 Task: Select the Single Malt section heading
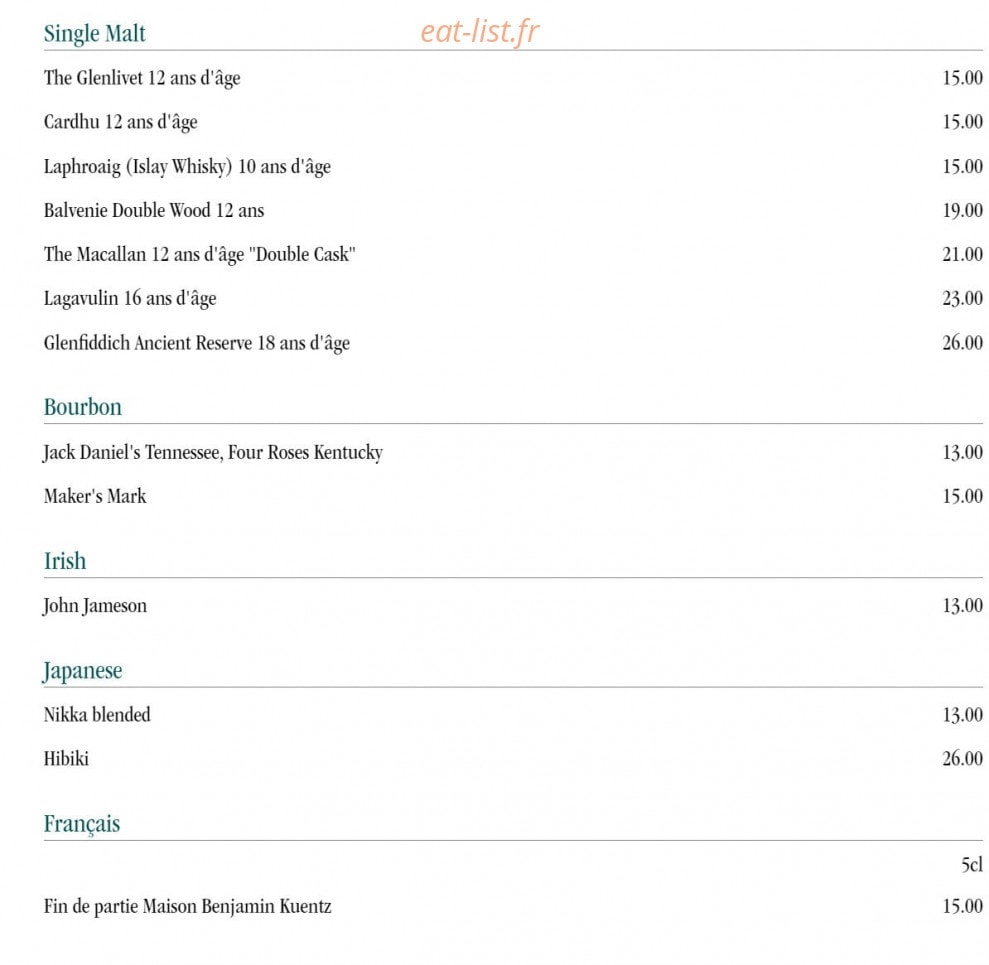[x=95, y=33]
